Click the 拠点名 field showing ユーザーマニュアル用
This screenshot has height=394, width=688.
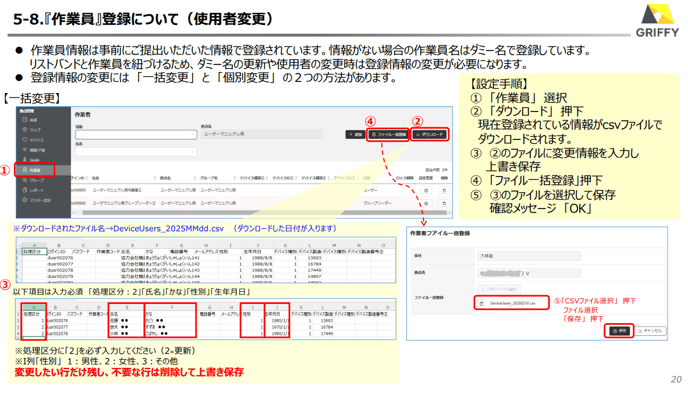pyautogui.click(x=262, y=134)
